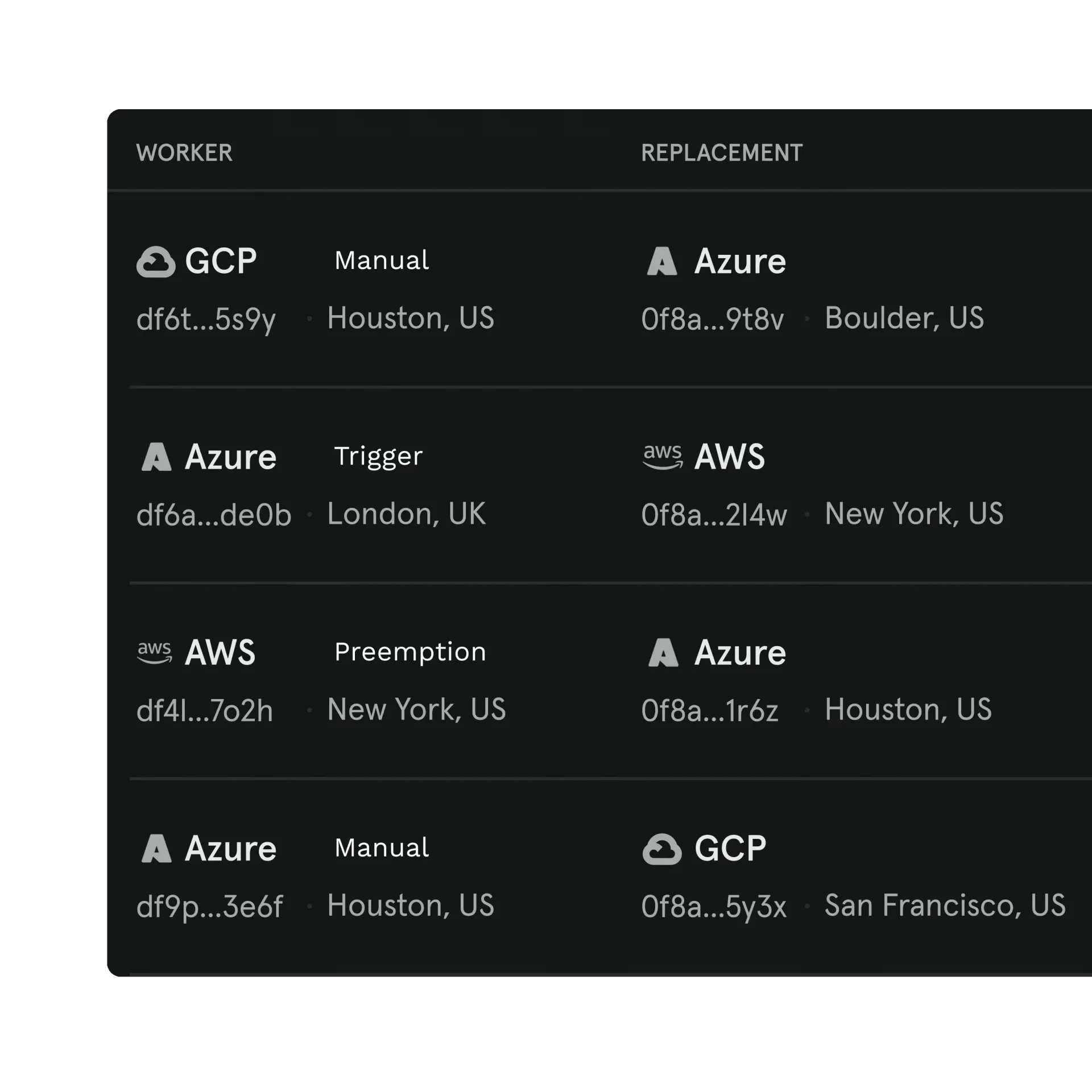Click worker ID df4l...7o2h
The image size is (1092, 1092).
(x=204, y=710)
